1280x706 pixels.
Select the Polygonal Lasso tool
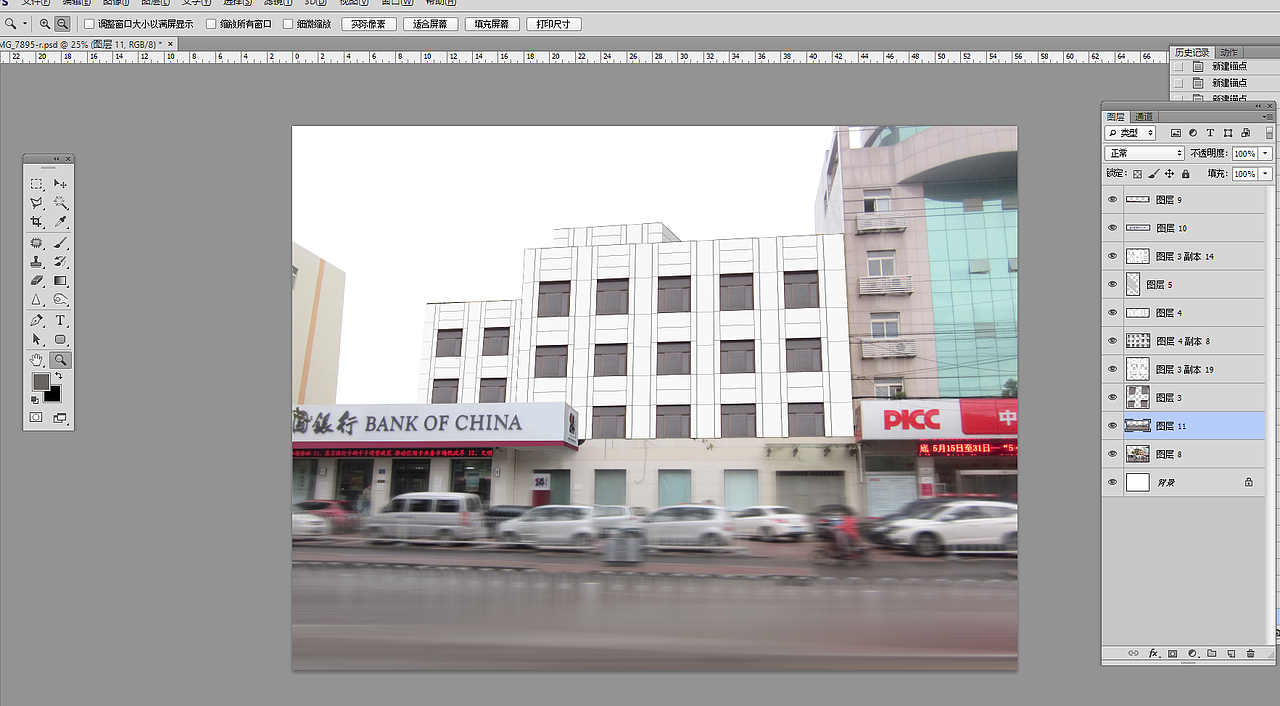pyautogui.click(x=36, y=203)
